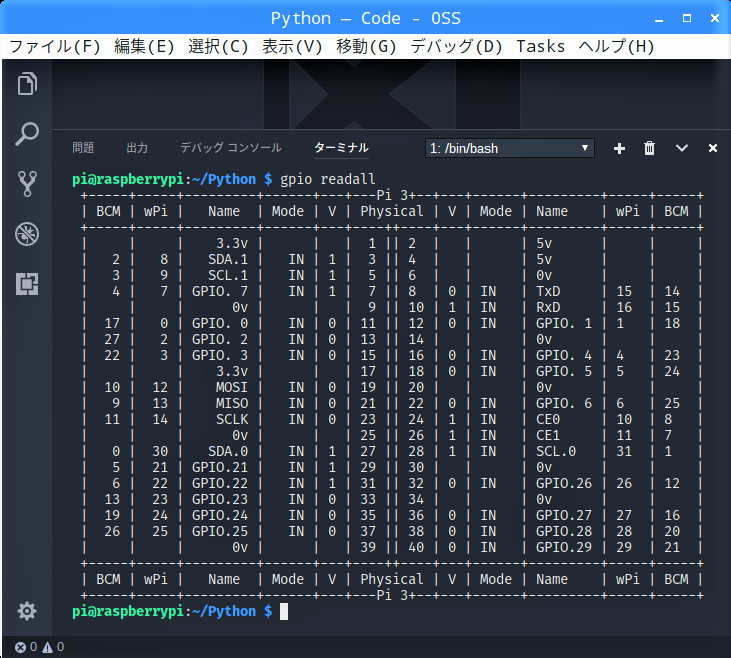Click 'GPIO.23' in the terminal table

(x=220, y=499)
